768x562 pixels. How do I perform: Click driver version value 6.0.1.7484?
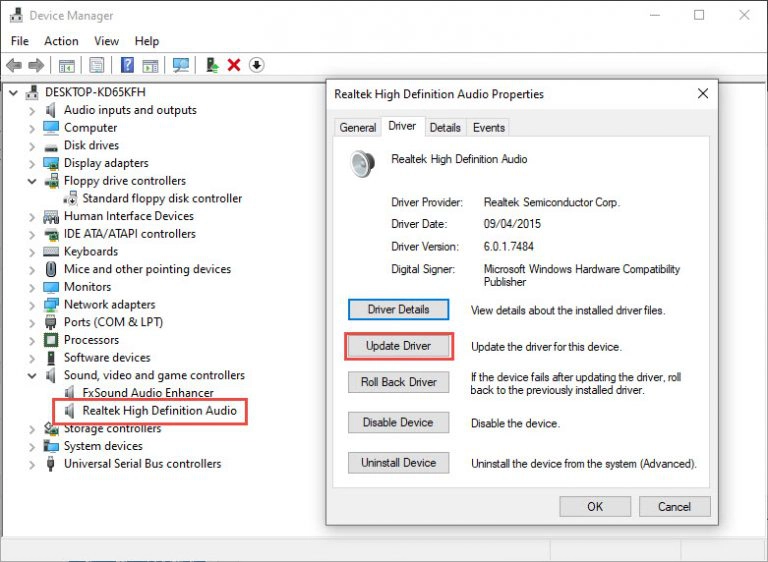coord(508,246)
